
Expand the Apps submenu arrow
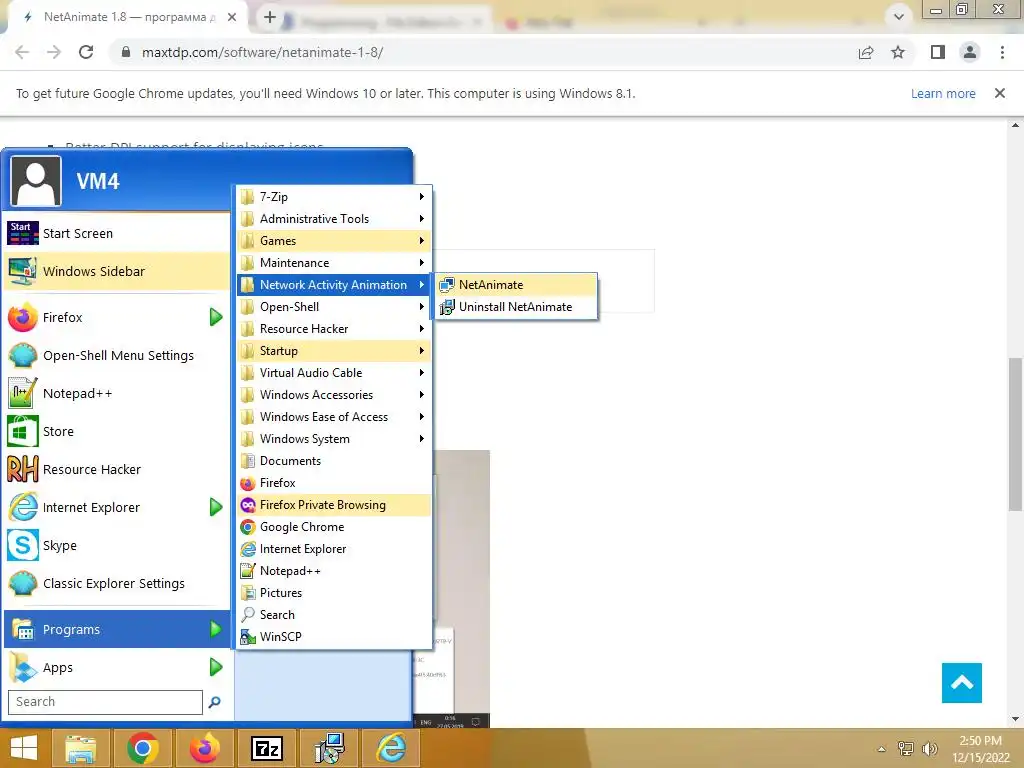(216, 667)
